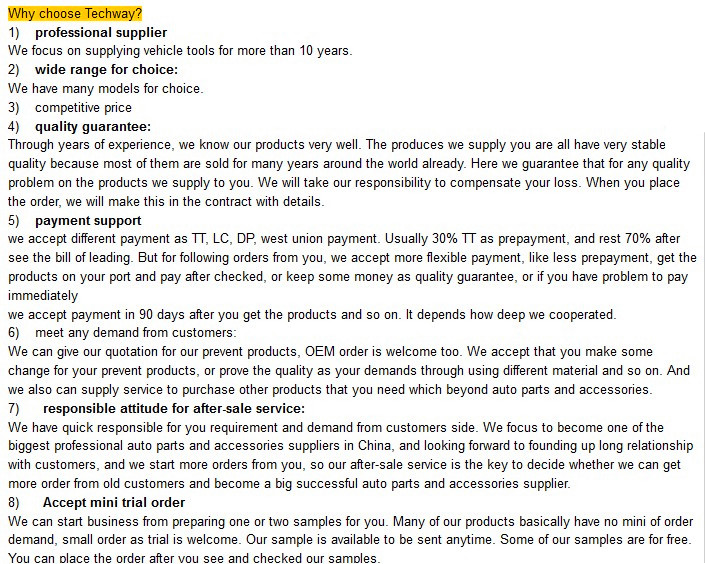
Task: Click 'meet any demand from customers:' item
Action: click(x=136, y=332)
